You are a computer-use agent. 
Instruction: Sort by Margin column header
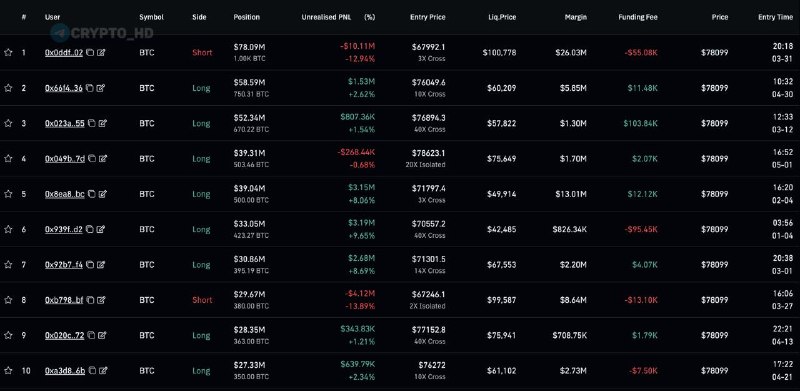[576, 17]
